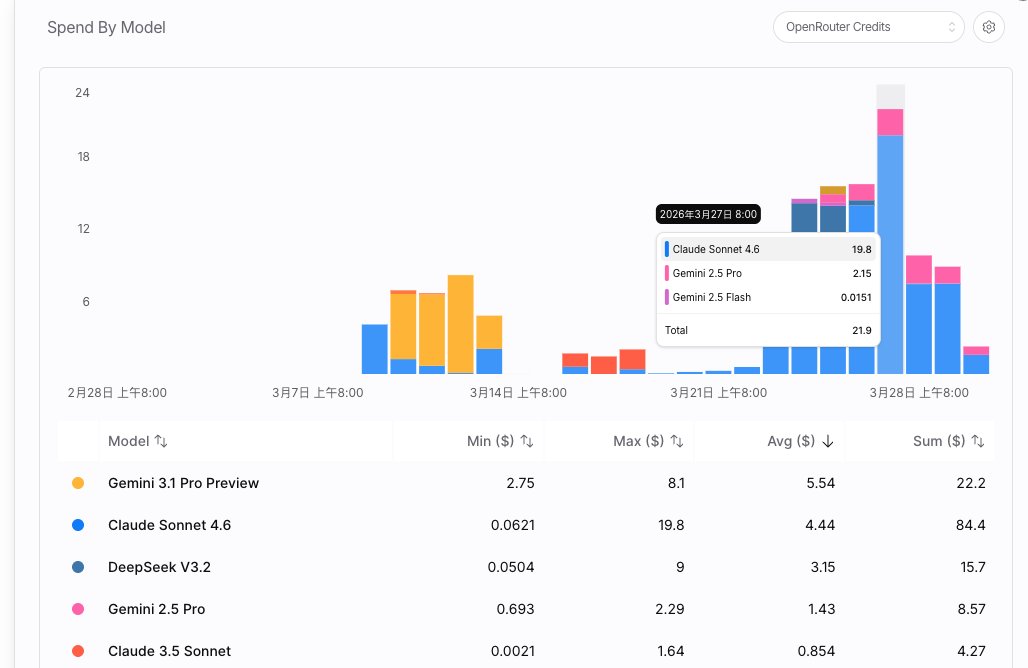Image resolution: width=1028 pixels, height=668 pixels.
Task: Click the Claude Sonnet 4.6 tooltip row
Action: pyautogui.click(x=767, y=249)
